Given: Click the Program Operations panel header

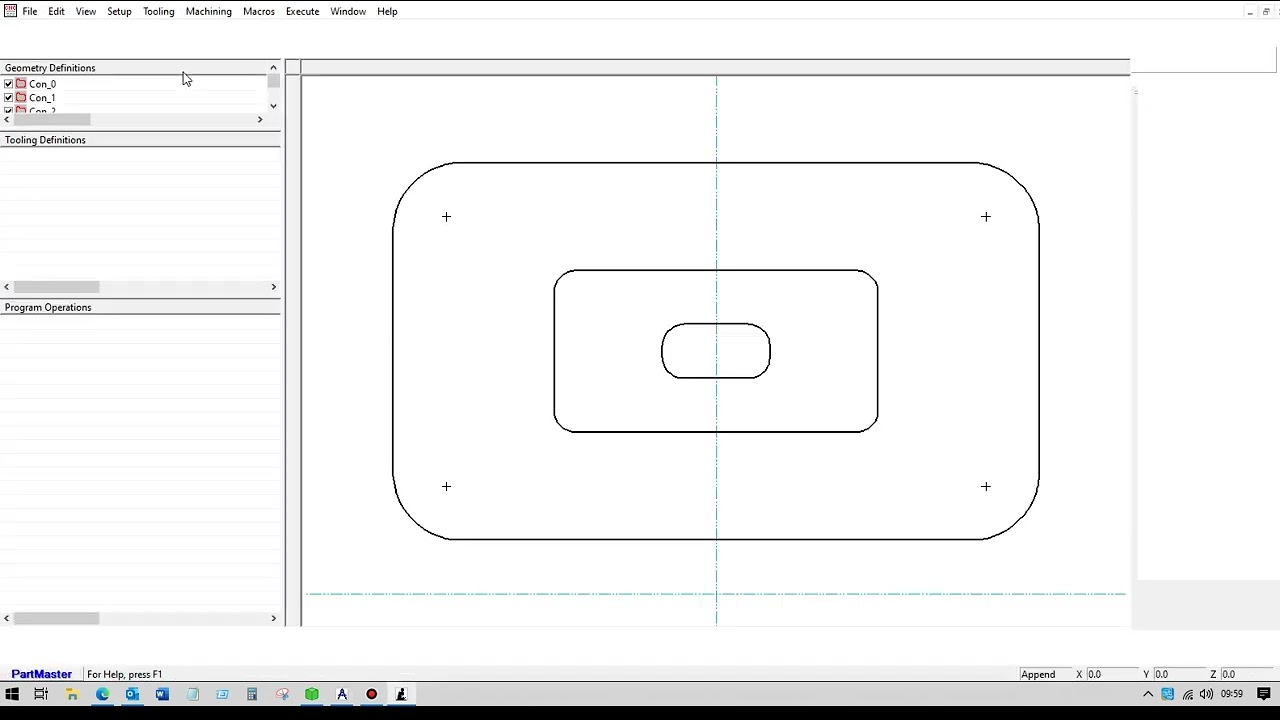Looking at the screenshot, I should point(140,307).
